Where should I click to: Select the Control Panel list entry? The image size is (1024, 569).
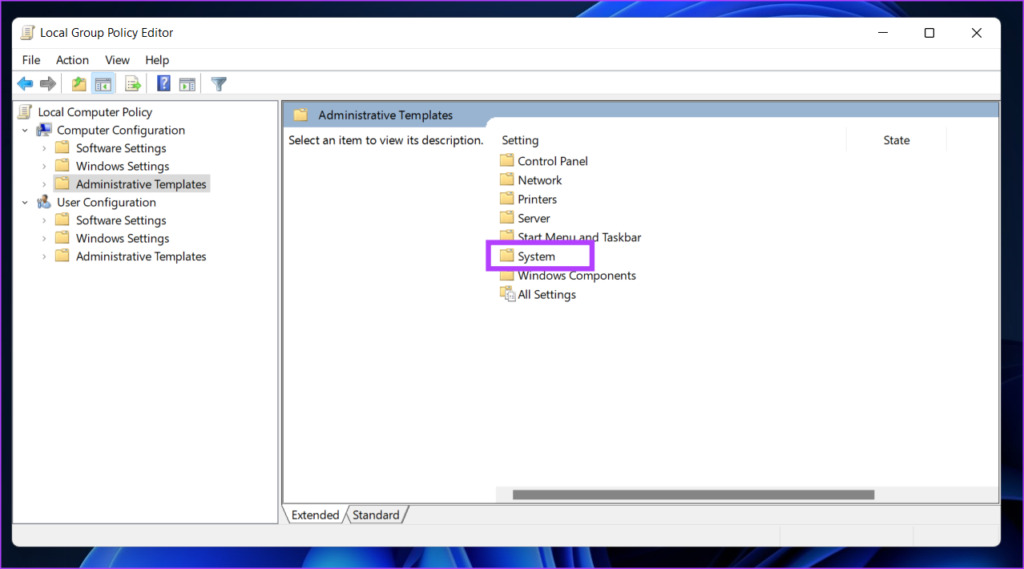tap(552, 161)
